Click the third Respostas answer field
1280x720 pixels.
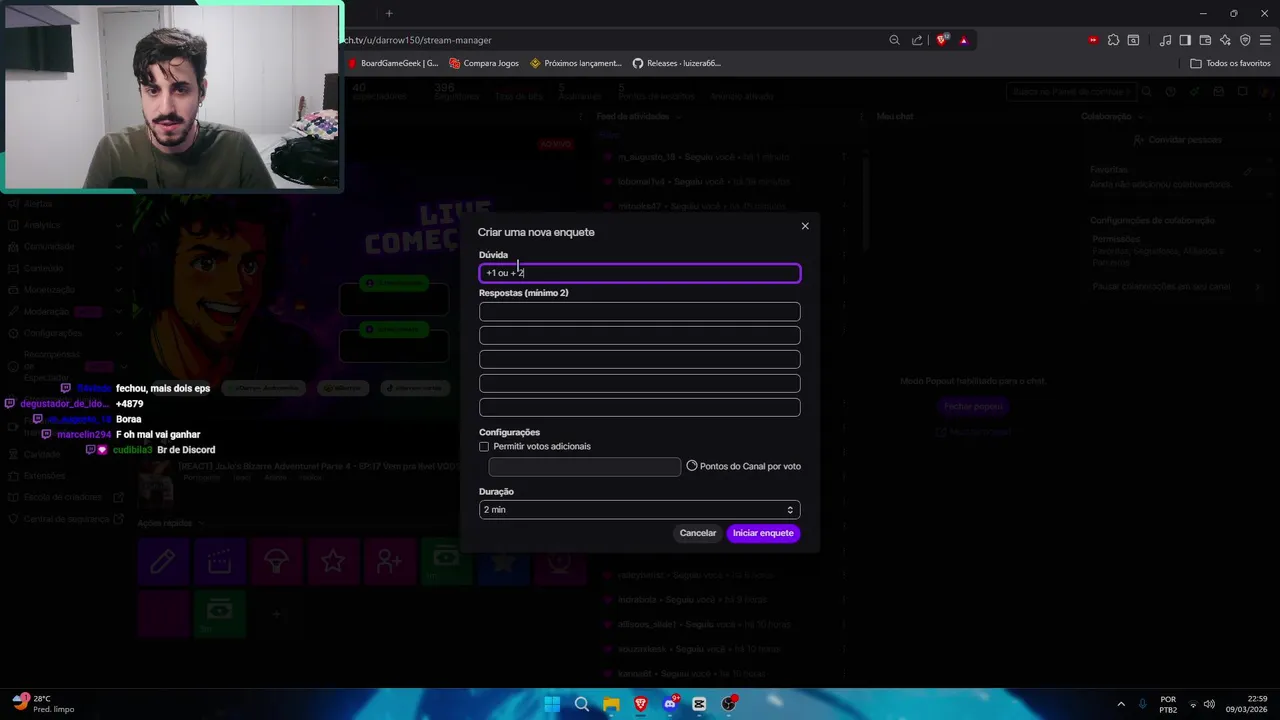[x=640, y=360]
